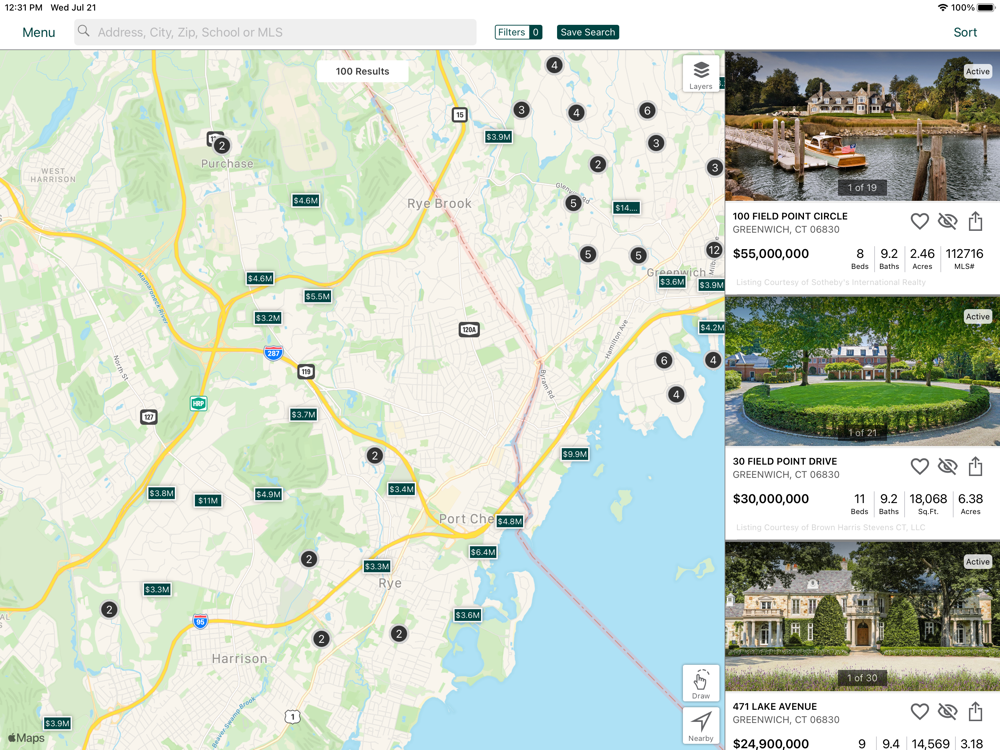This screenshot has width=1000, height=750.
Task: Select the $9.9M map price marker
Action: (575, 454)
